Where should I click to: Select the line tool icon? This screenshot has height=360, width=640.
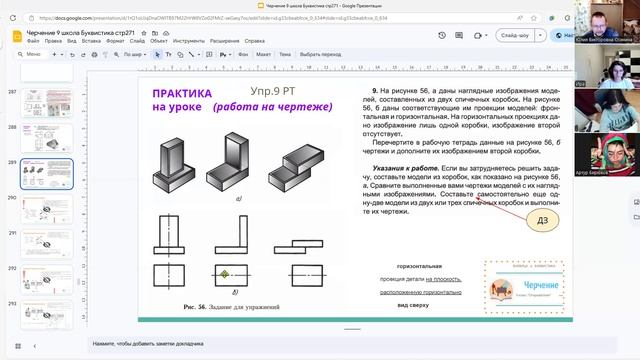(x=191, y=54)
